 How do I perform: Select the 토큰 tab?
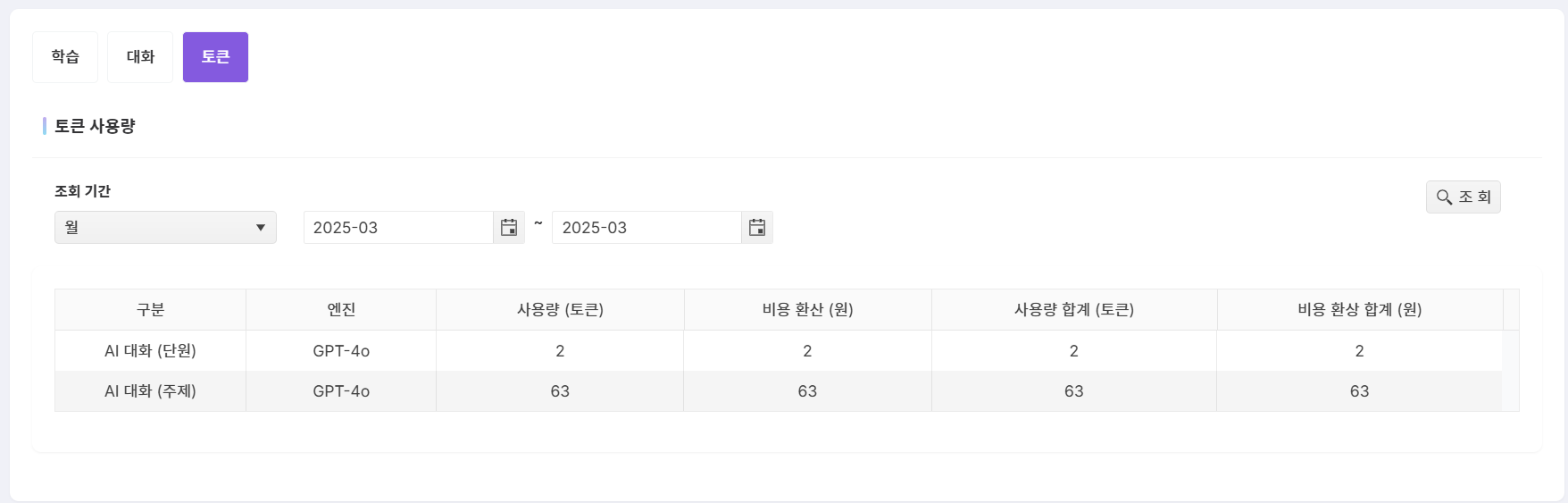coord(215,57)
